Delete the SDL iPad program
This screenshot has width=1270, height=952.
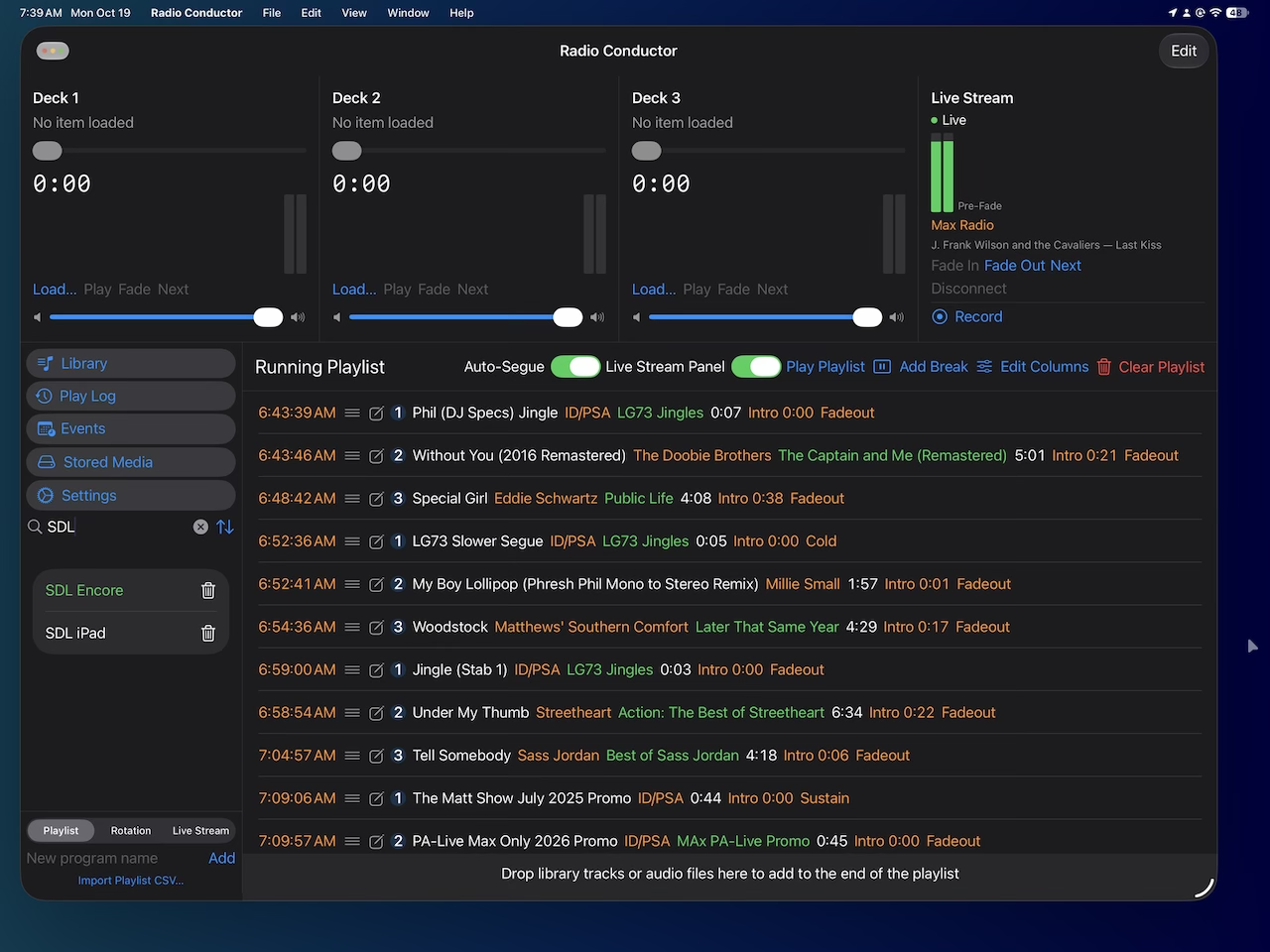[x=208, y=633]
